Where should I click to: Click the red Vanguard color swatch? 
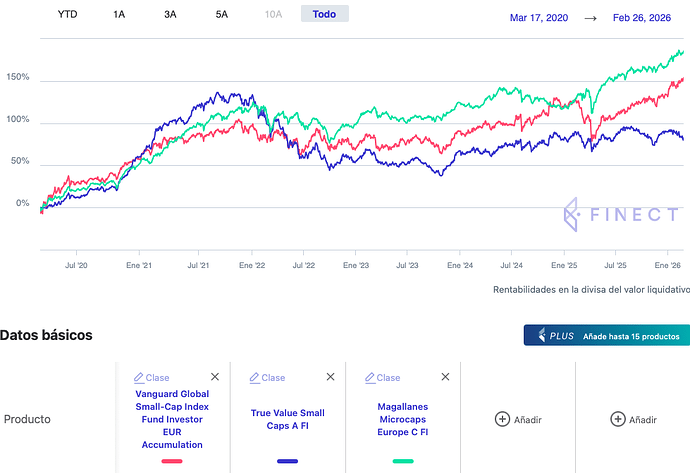[172, 461]
